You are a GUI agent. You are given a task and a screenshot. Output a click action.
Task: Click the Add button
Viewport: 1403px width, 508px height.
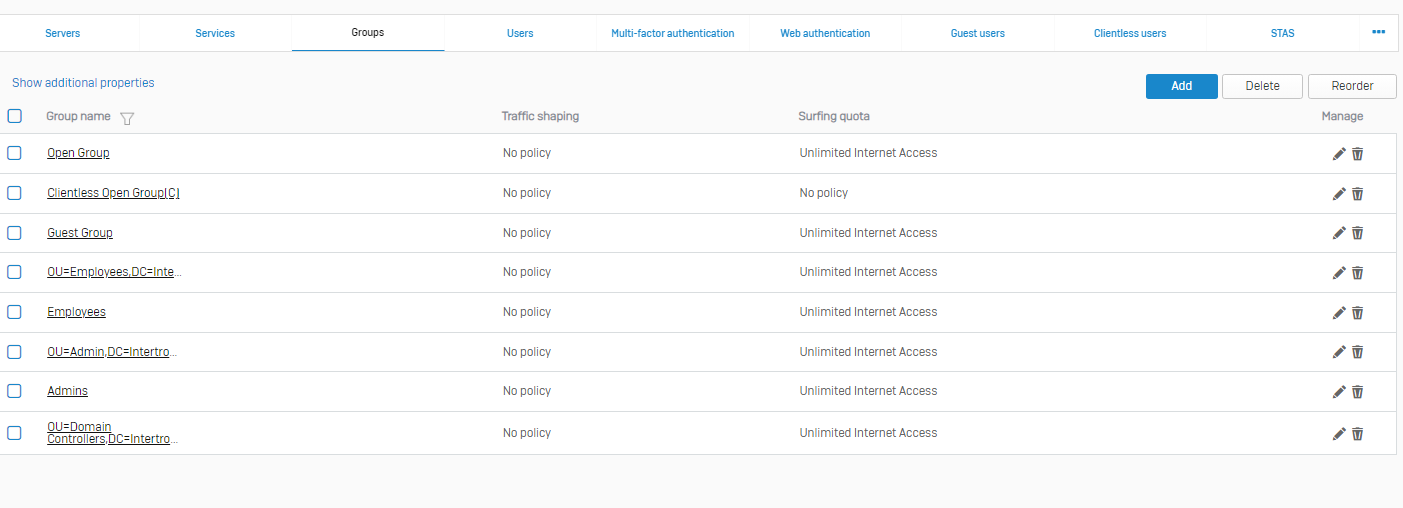pyautogui.click(x=1182, y=86)
